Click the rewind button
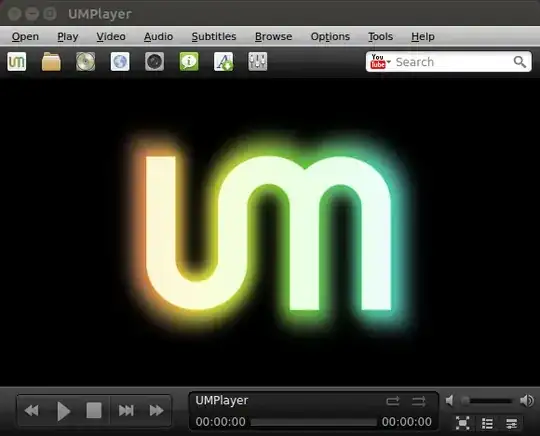The image size is (540, 436). click(x=32, y=411)
